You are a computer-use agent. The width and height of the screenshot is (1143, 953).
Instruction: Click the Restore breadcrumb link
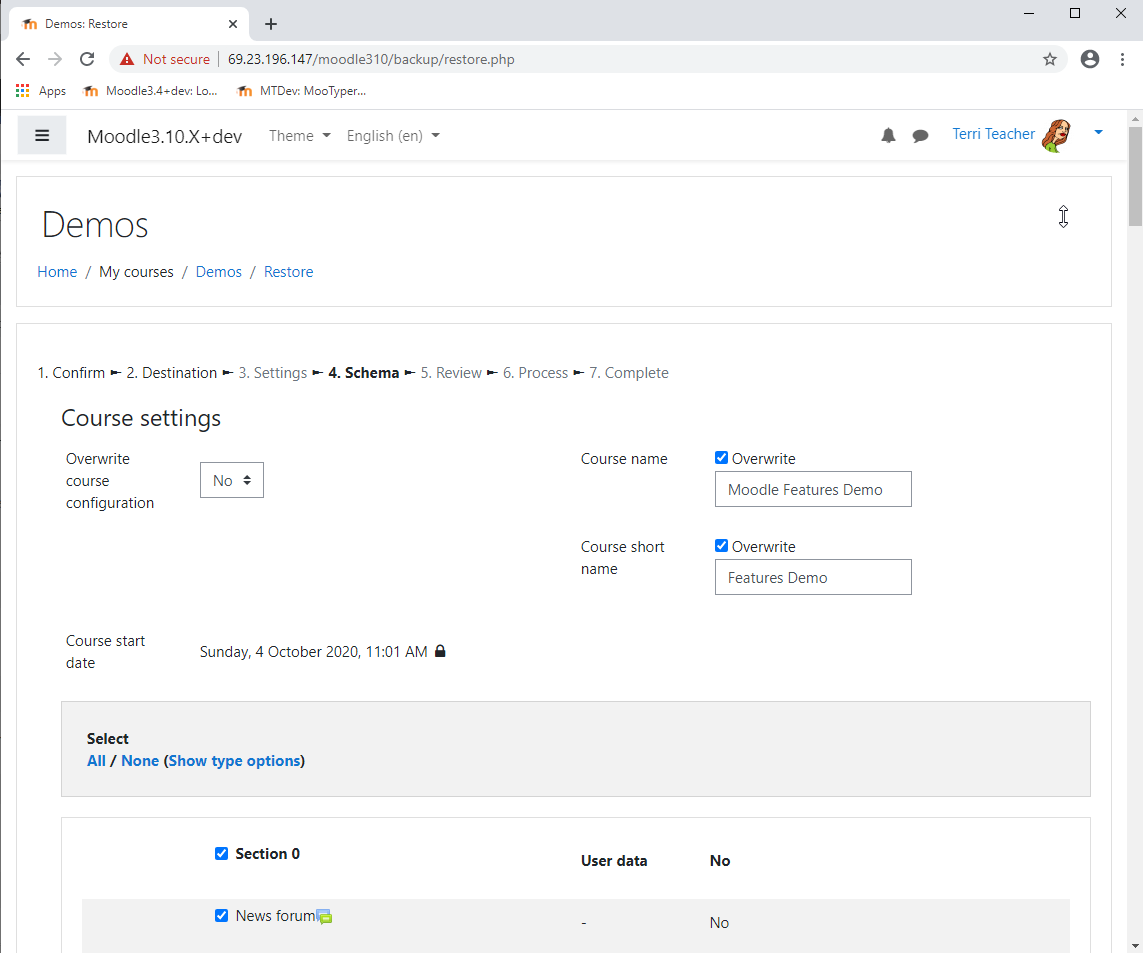point(289,271)
